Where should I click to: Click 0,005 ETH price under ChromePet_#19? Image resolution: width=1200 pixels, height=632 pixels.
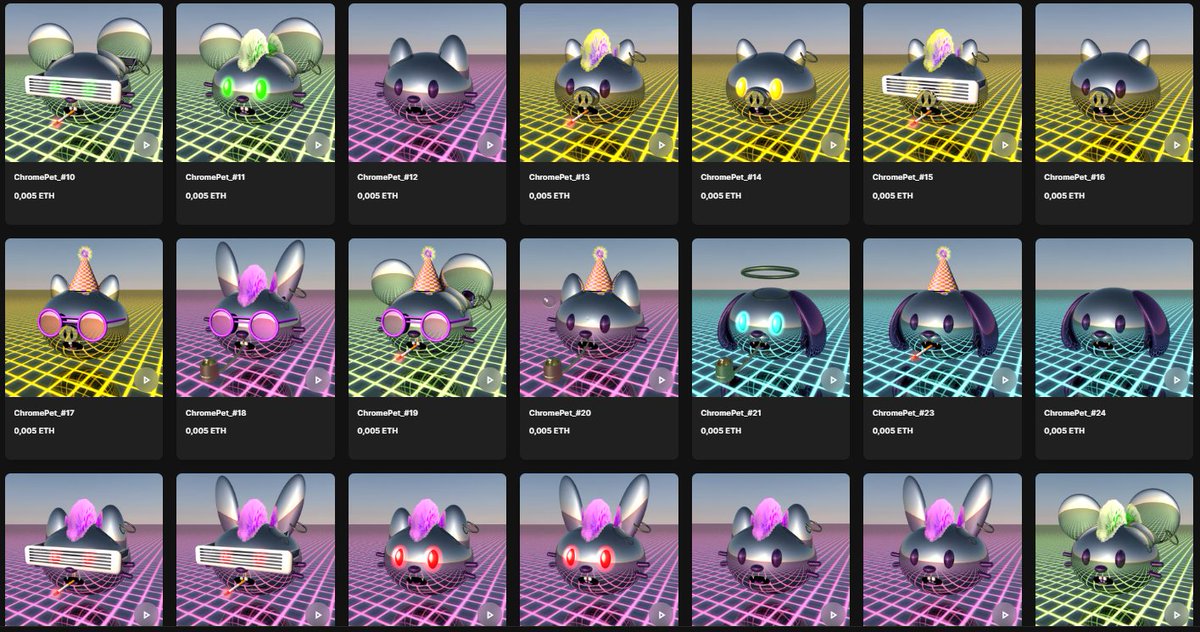click(378, 431)
